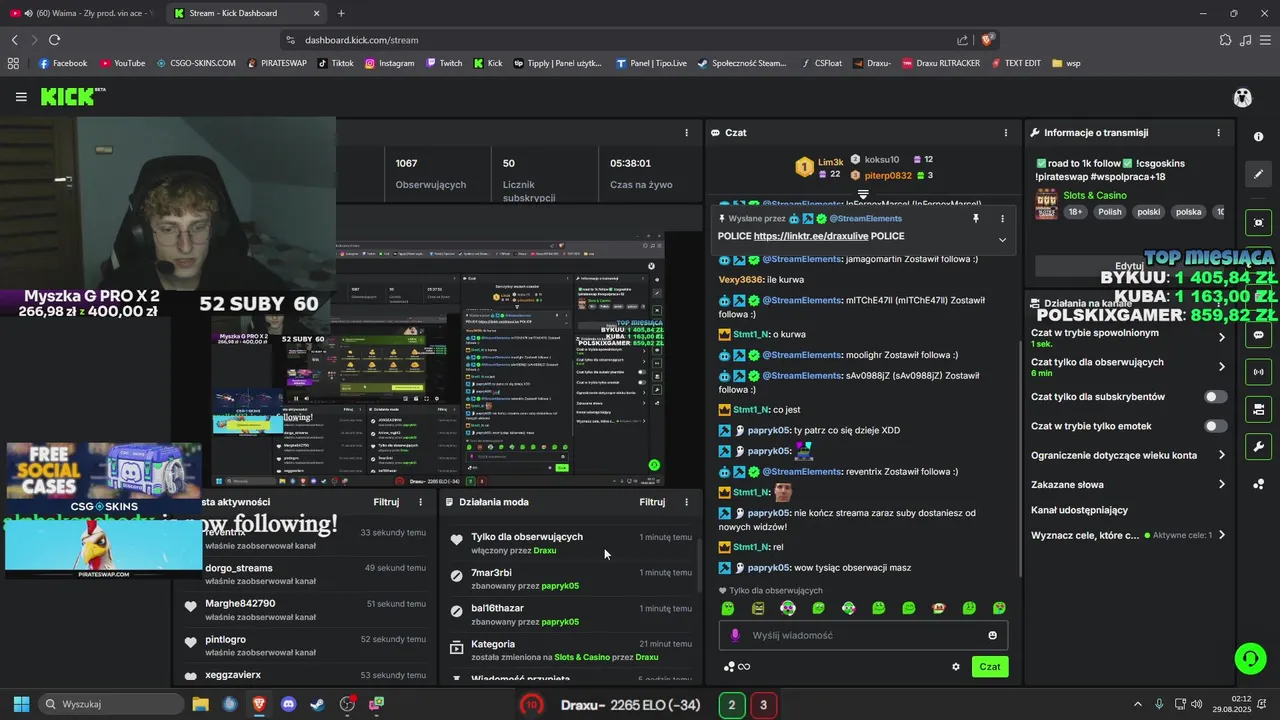Expand Ograniczenie dotyczące wieku konta
Viewport: 1280px width, 720px height.
coord(1221,455)
